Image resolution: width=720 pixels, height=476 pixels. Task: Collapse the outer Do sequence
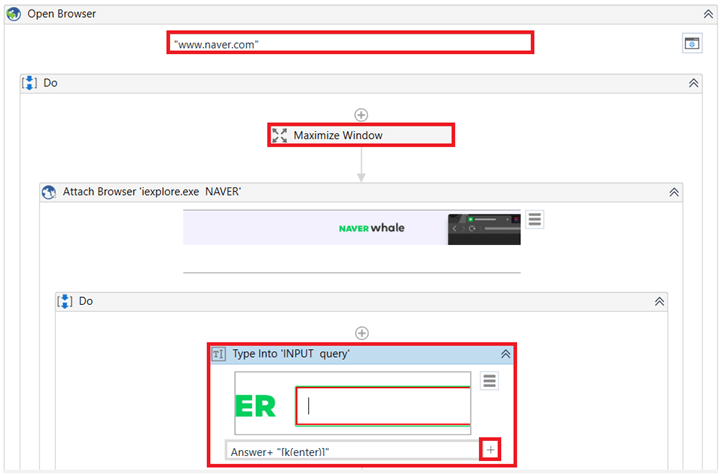693,83
